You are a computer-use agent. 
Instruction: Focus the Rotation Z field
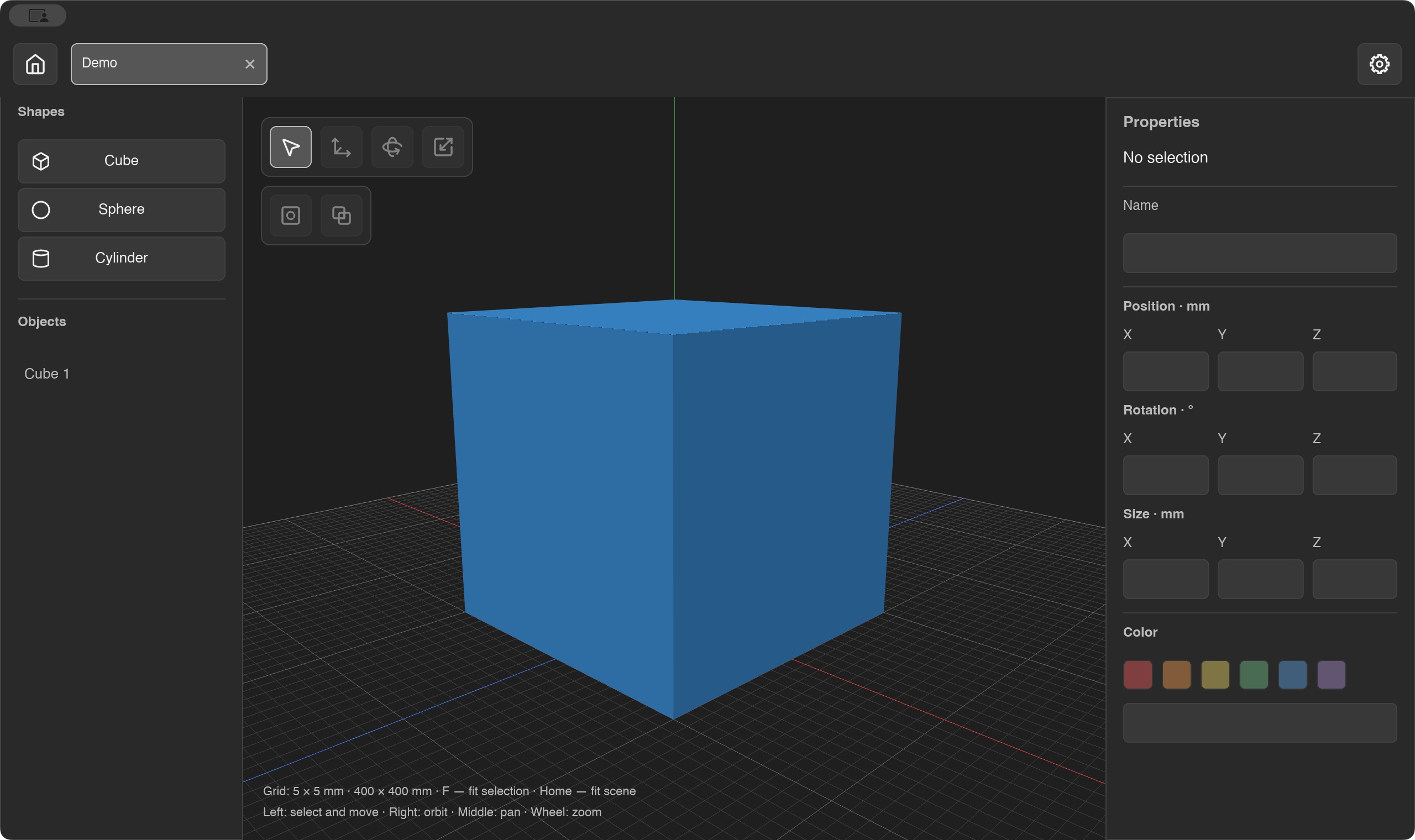pos(1354,475)
